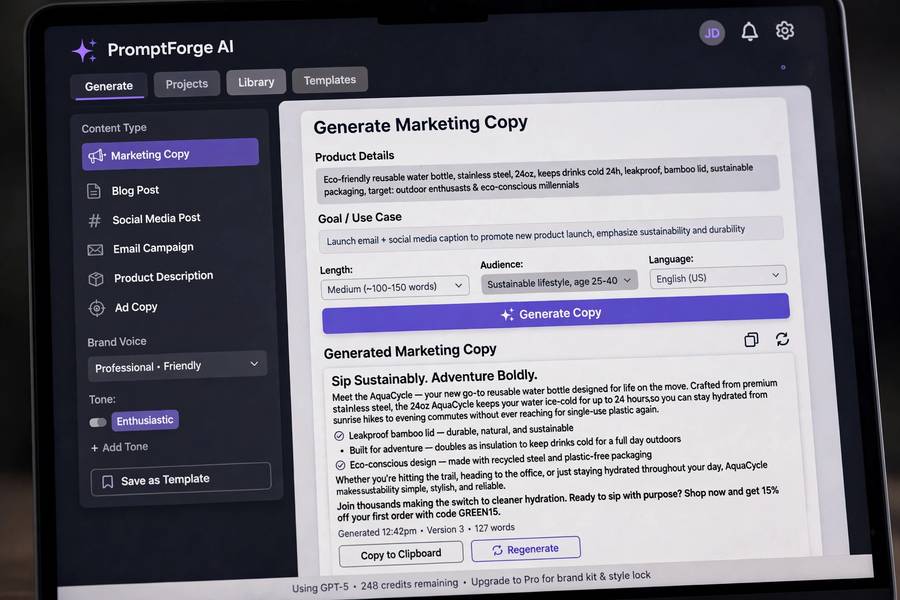Screen dimensions: 900x600
Task: Open the Brand Voice dropdown
Action: pos(177,366)
